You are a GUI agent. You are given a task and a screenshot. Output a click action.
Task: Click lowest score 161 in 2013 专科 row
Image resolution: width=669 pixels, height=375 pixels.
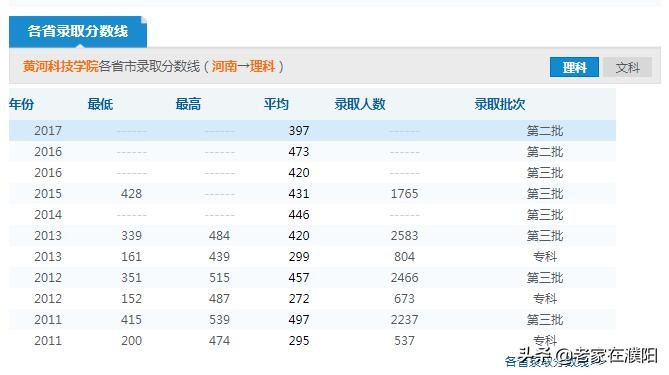[x=131, y=256]
